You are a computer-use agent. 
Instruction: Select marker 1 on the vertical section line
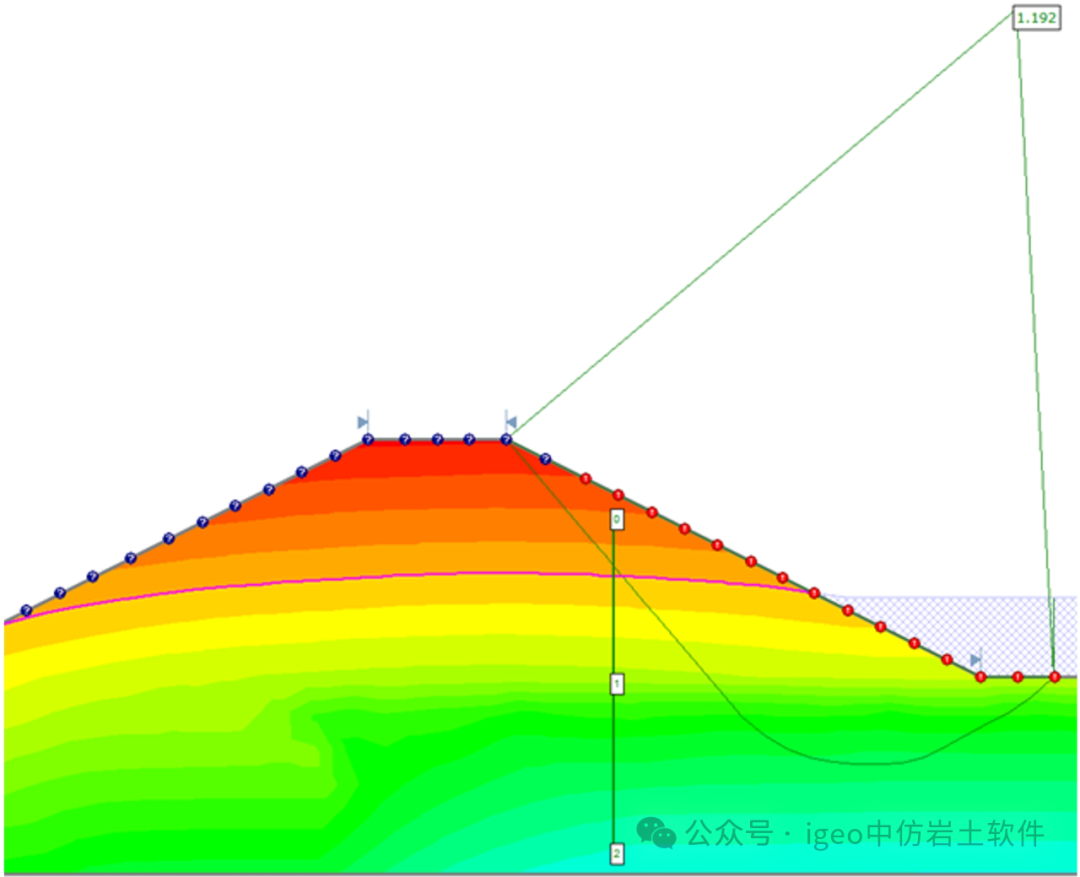(x=617, y=683)
